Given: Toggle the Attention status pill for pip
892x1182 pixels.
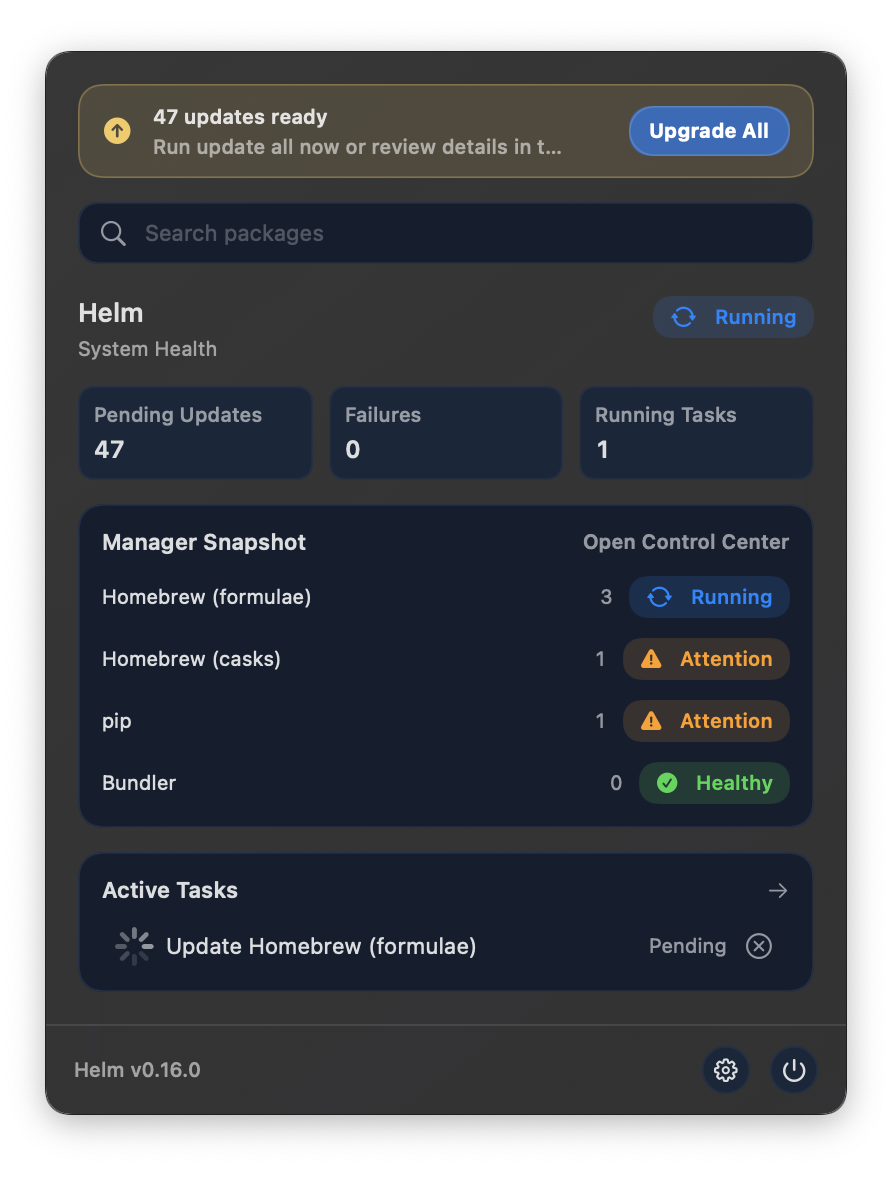Looking at the screenshot, I should [x=706, y=721].
